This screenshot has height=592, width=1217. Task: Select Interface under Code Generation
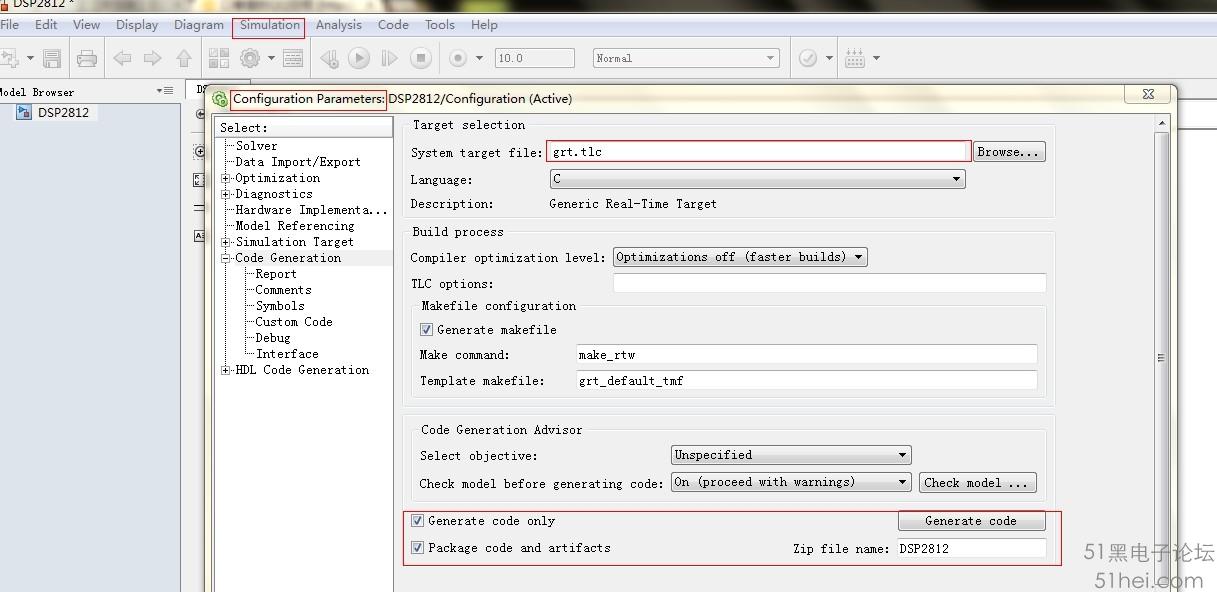pos(287,354)
